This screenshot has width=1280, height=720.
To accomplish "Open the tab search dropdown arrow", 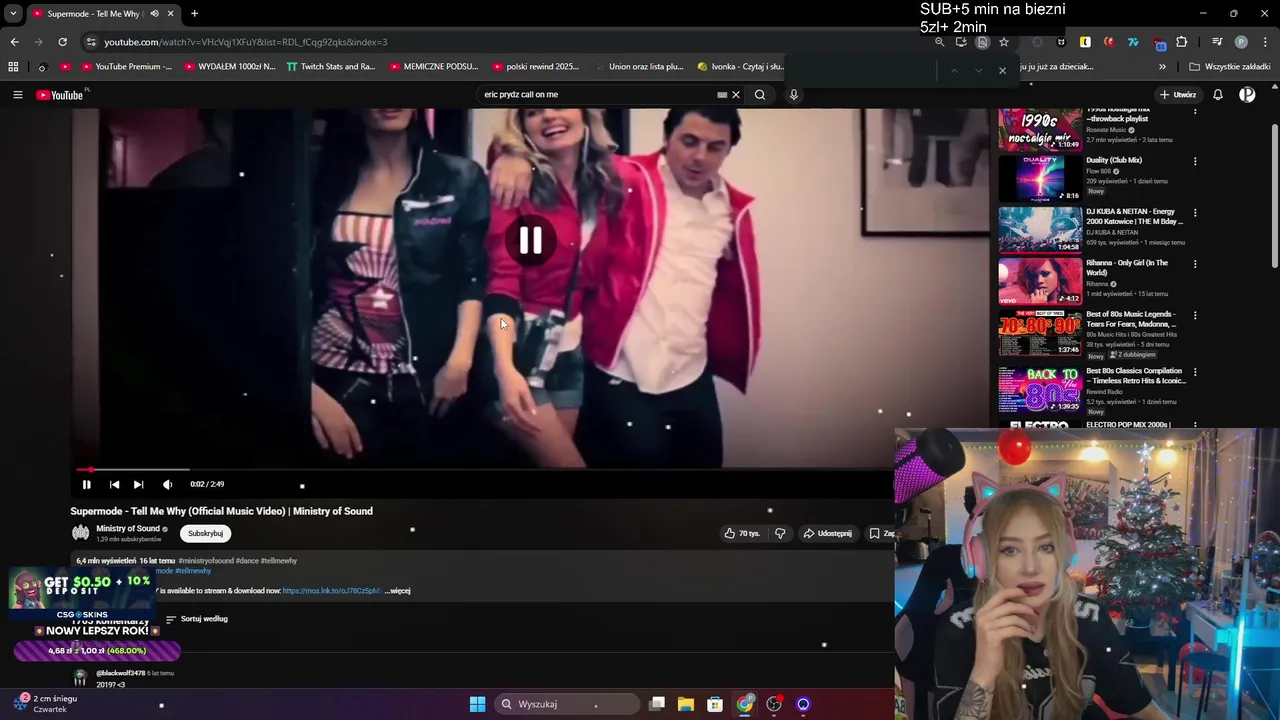I will pos(13,14).
